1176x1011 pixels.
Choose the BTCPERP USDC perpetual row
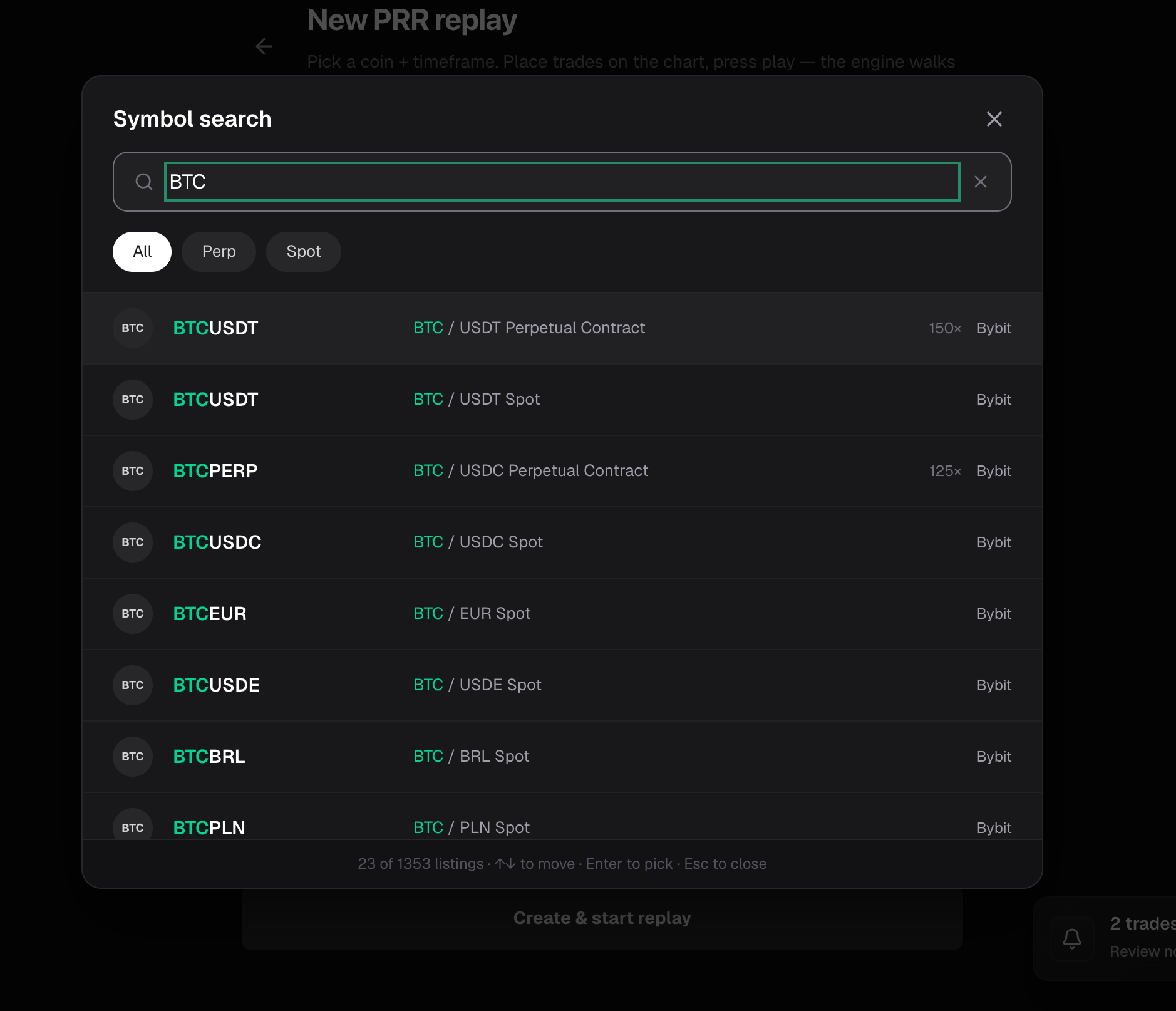[562, 471]
